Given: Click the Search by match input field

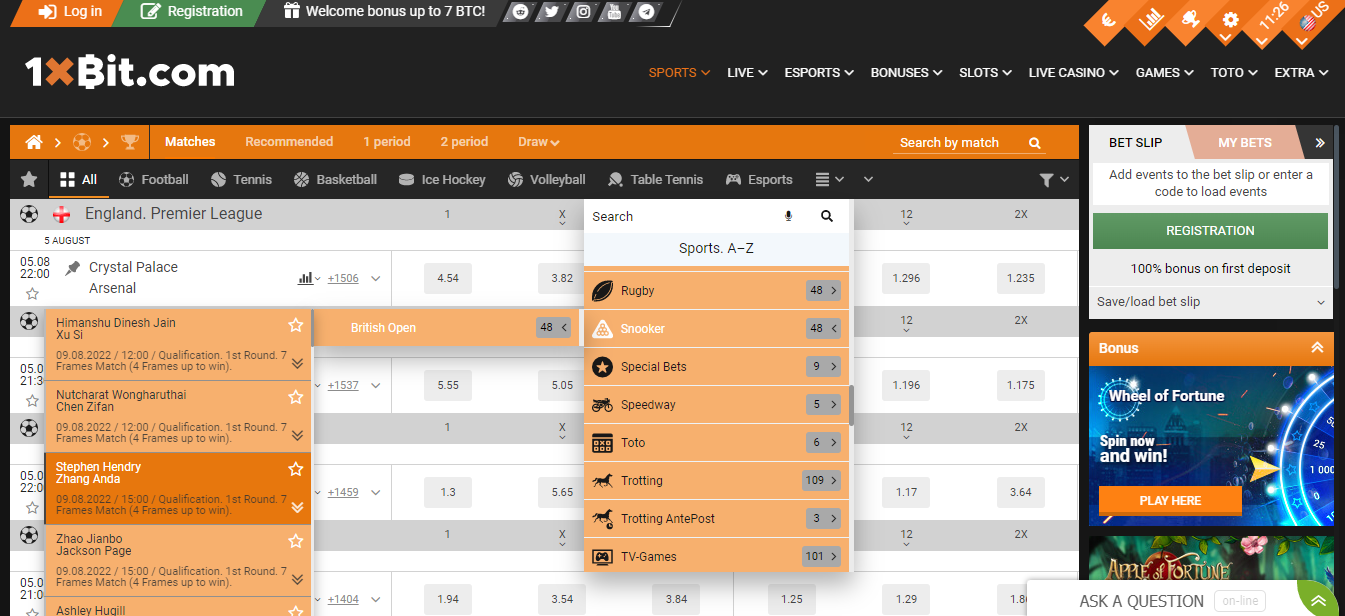Looking at the screenshot, I should (x=950, y=142).
